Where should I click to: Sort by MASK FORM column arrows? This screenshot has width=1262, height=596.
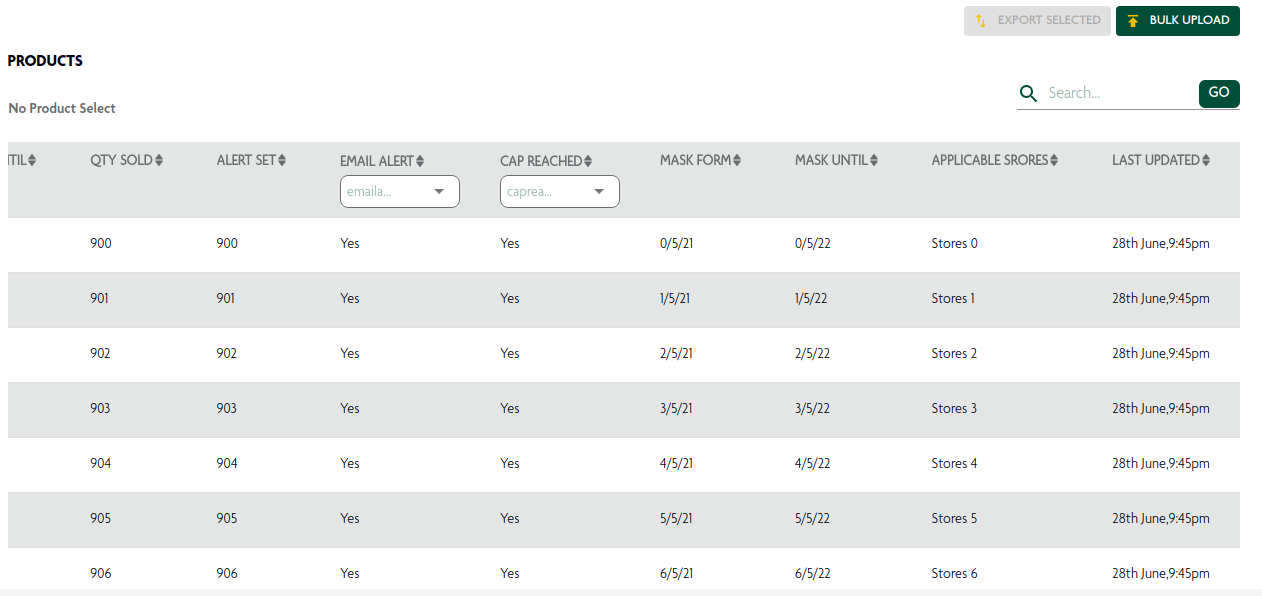point(738,160)
